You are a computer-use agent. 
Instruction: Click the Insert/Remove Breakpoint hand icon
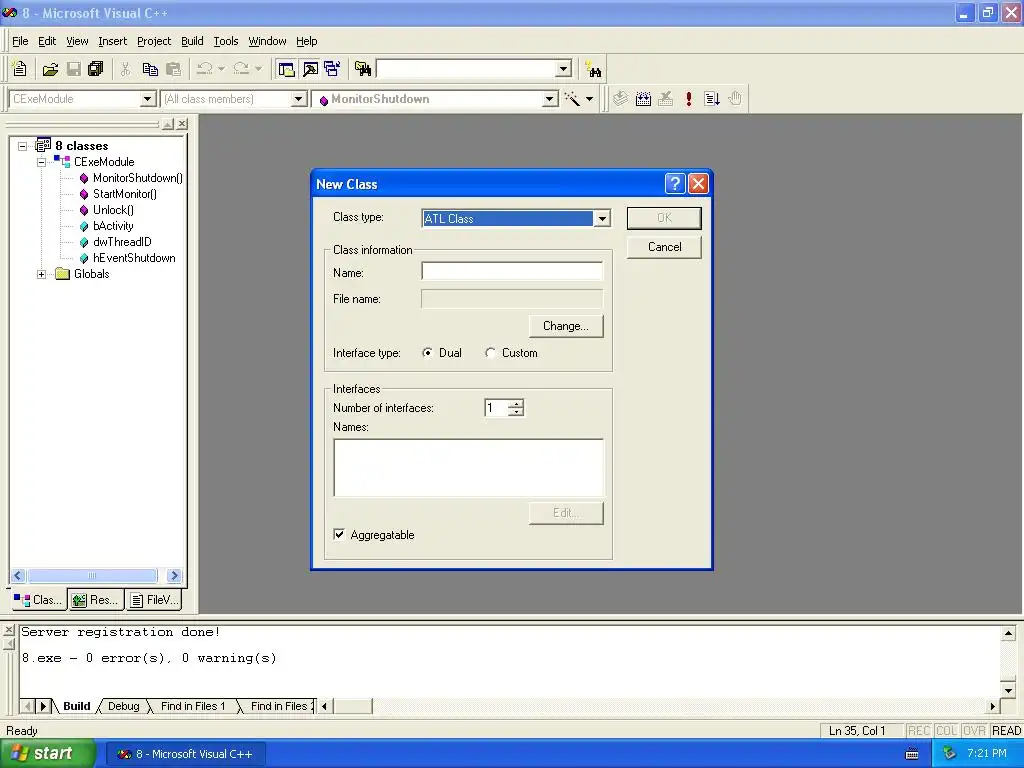735,99
